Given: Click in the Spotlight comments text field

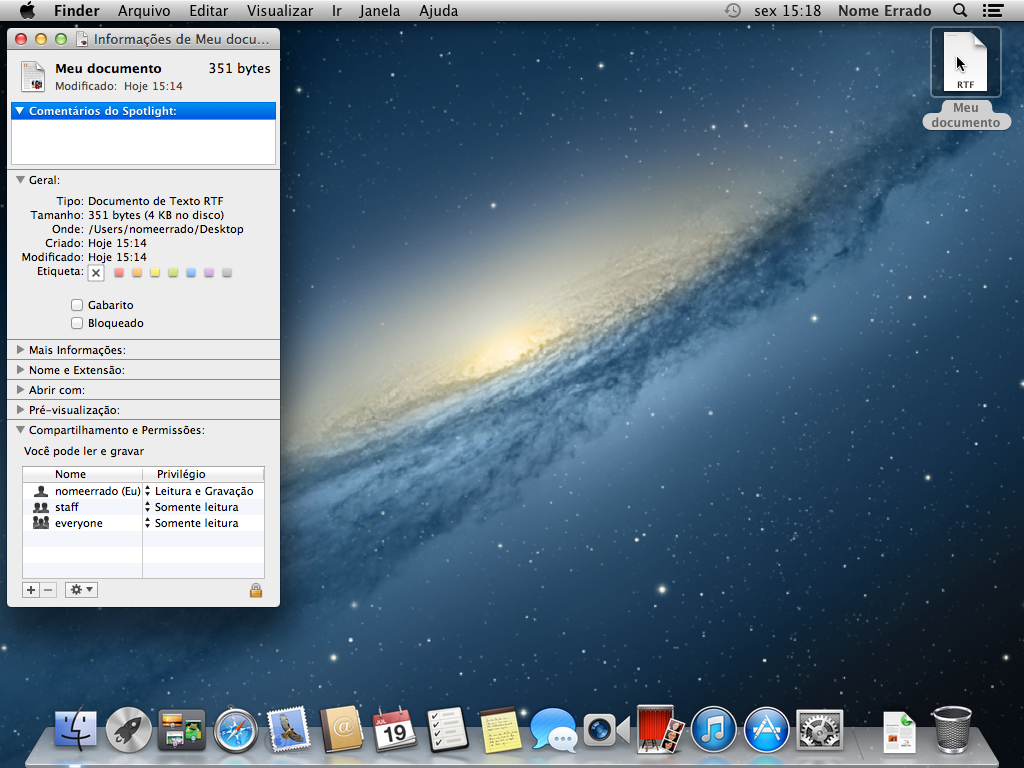Looking at the screenshot, I should (143, 141).
